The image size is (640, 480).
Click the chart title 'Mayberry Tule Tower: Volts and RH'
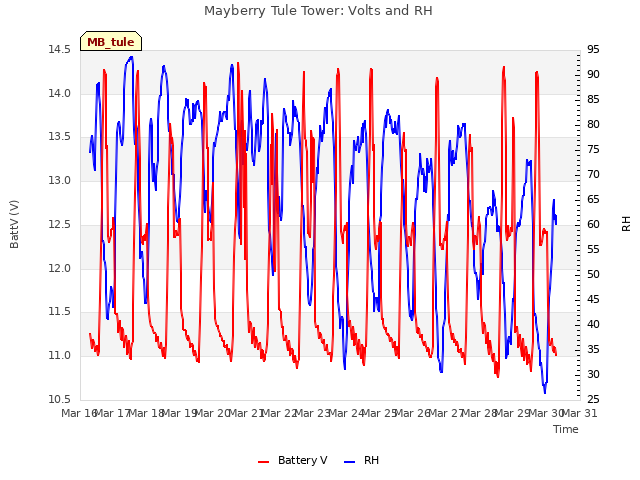click(318, 11)
